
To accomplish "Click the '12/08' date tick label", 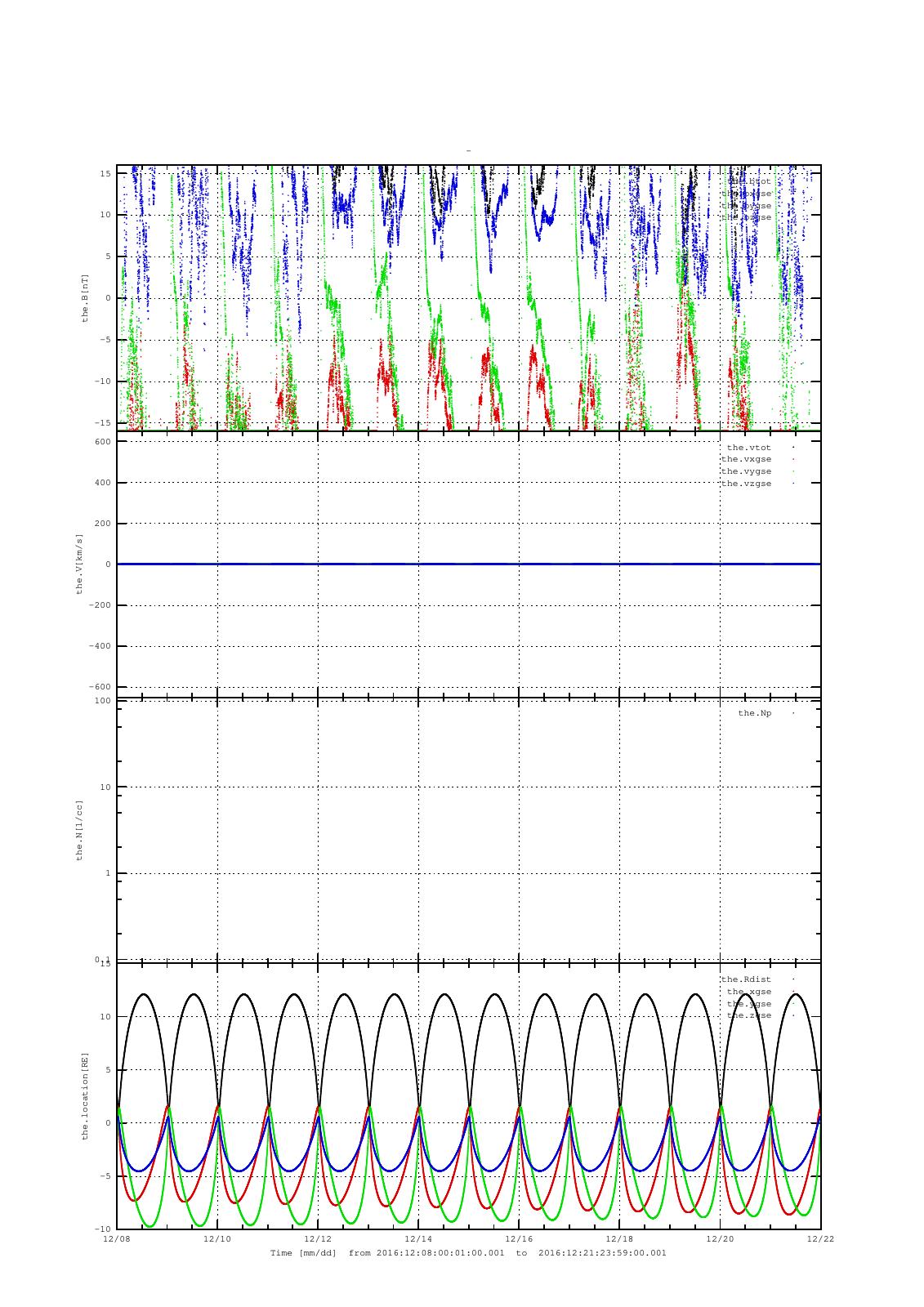I will pyautogui.click(x=117, y=1239).
